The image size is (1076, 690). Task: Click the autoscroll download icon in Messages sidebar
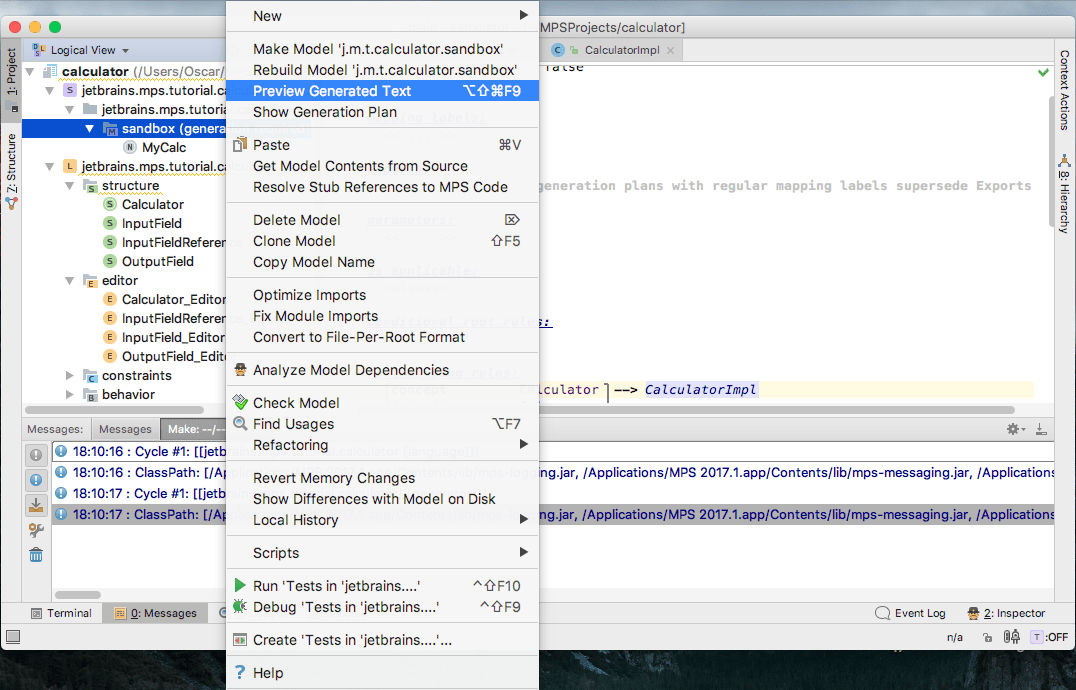(x=36, y=505)
